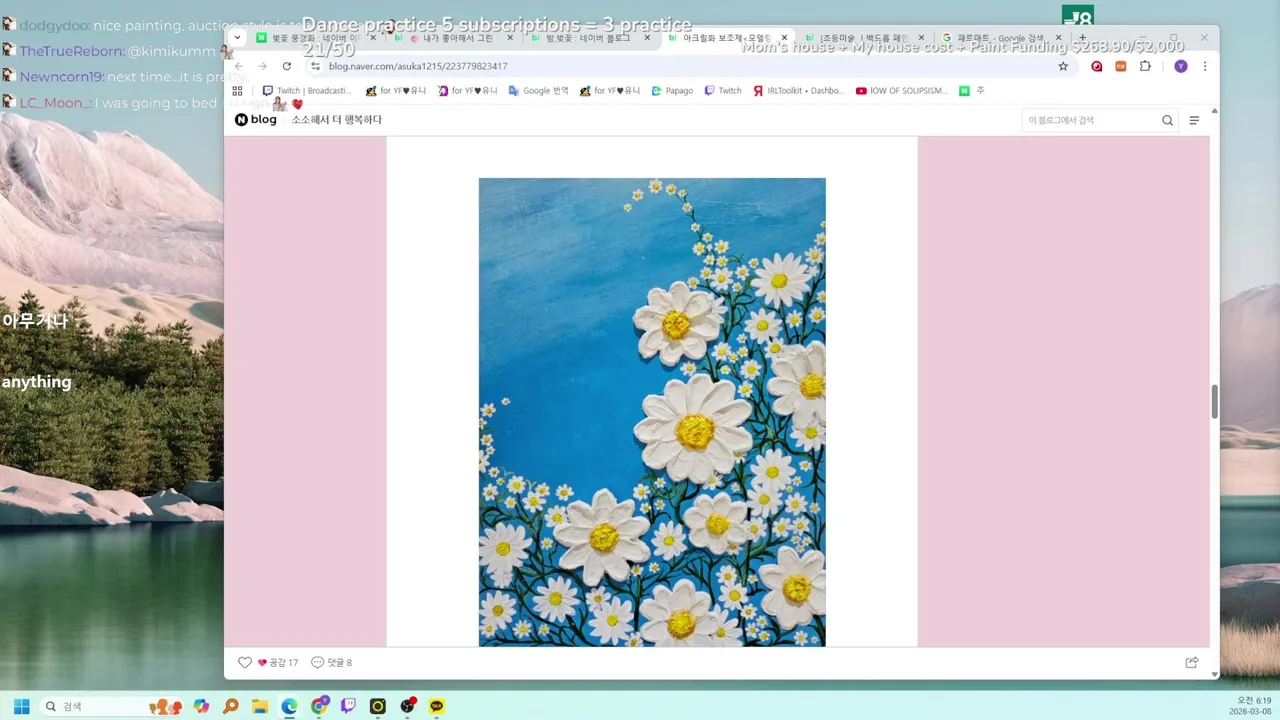The width and height of the screenshot is (1280, 720).
Task: Open IOW OF SOLIPSISM... bookmark
Action: 902,90
